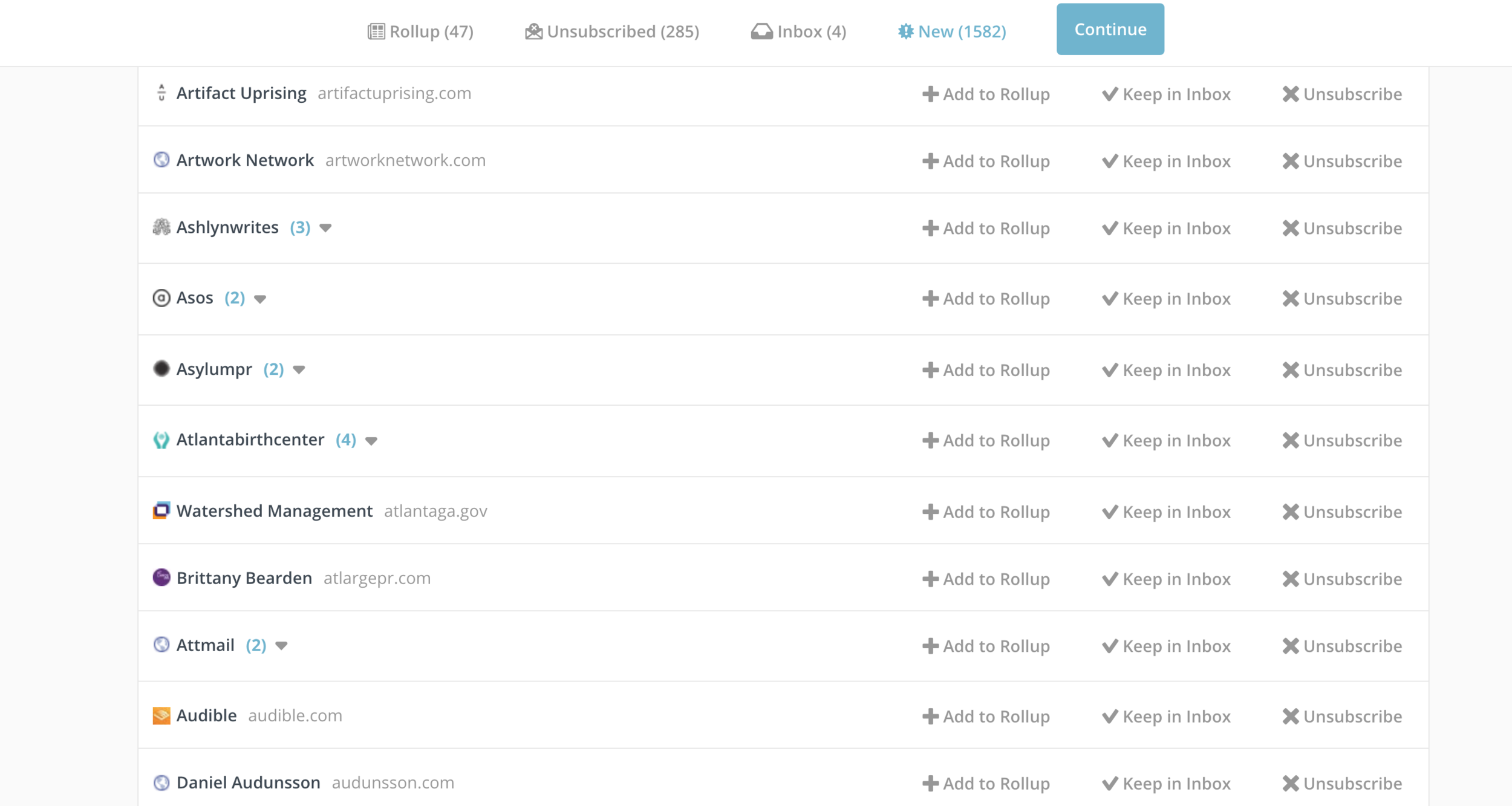Screen dimensions: 1512x806
Task: Add Ashlynwrites to Rollup
Action: (x=986, y=229)
